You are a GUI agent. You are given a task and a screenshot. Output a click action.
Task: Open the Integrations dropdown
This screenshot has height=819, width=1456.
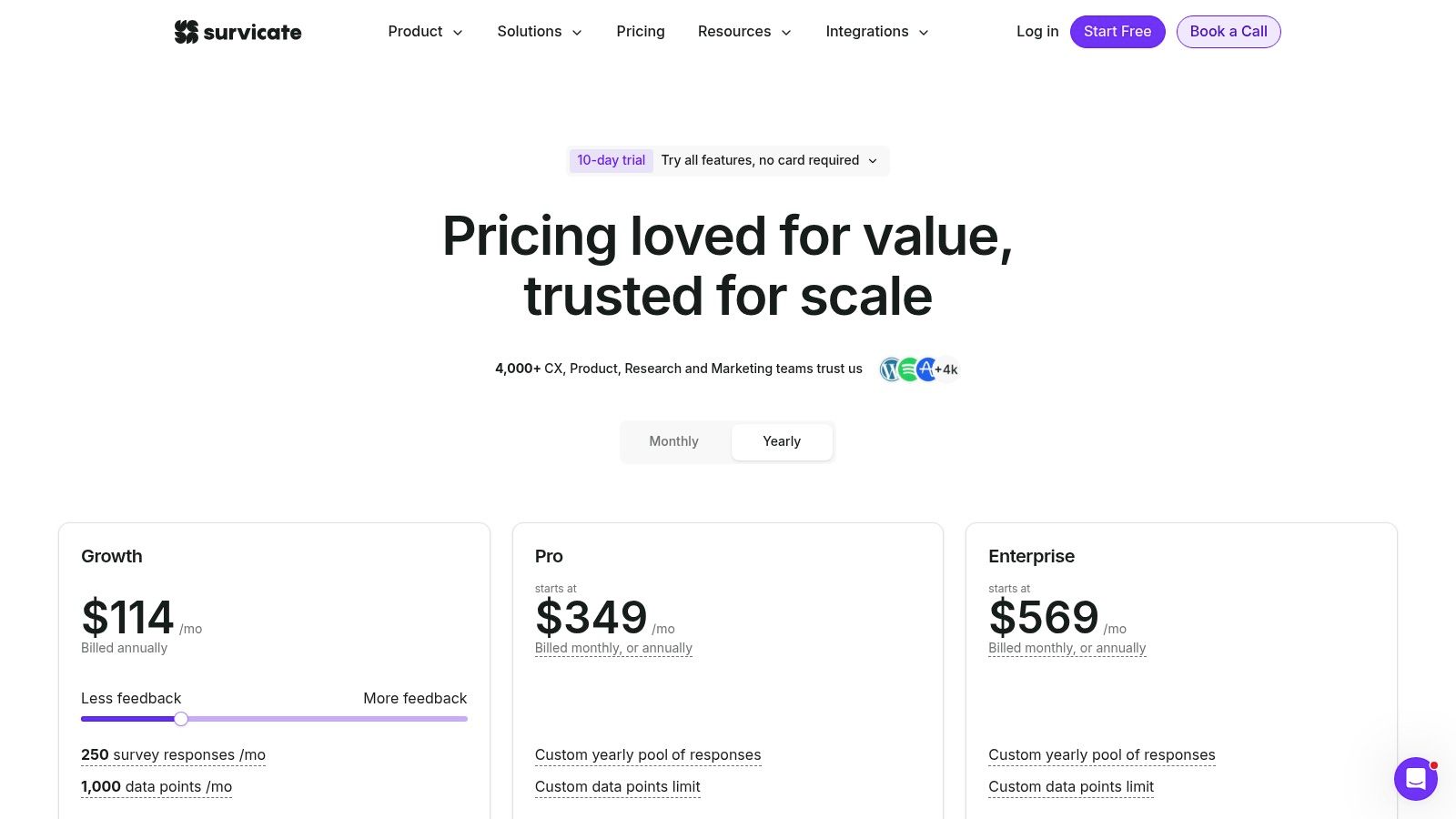(876, 31)
